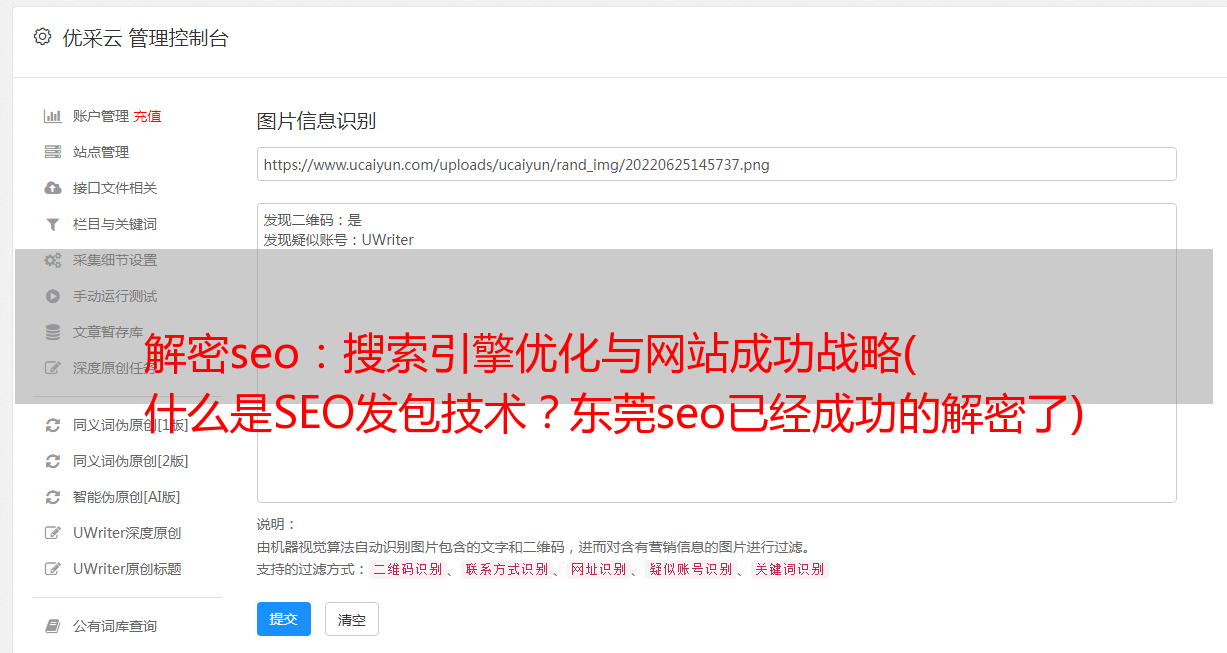Screen dimensions: 1227x653
Task: Open 公有词库查询 in the sidebar
Action: (115, 626)
